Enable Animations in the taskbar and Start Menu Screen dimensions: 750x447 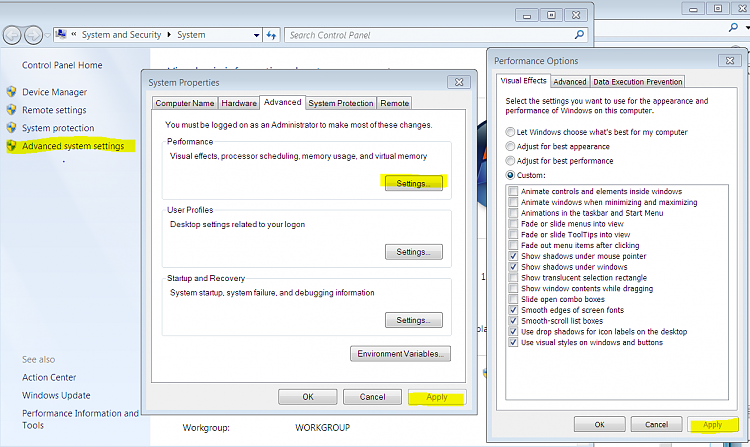[513, 213]
